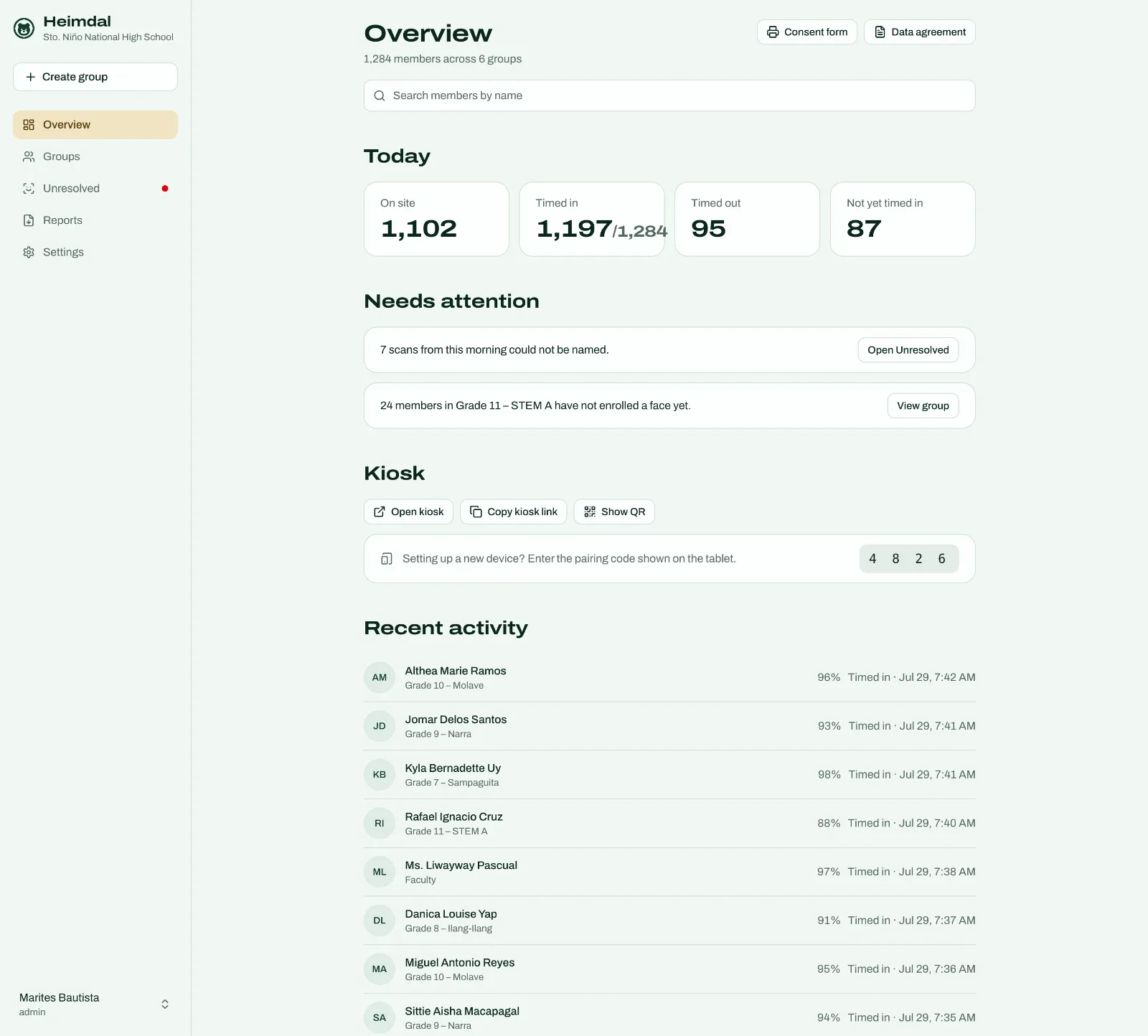The height and width of the screenshot is (1036, 1148).
Task: Click the Groups people icon in sidebar
Action: click(29, 156)
